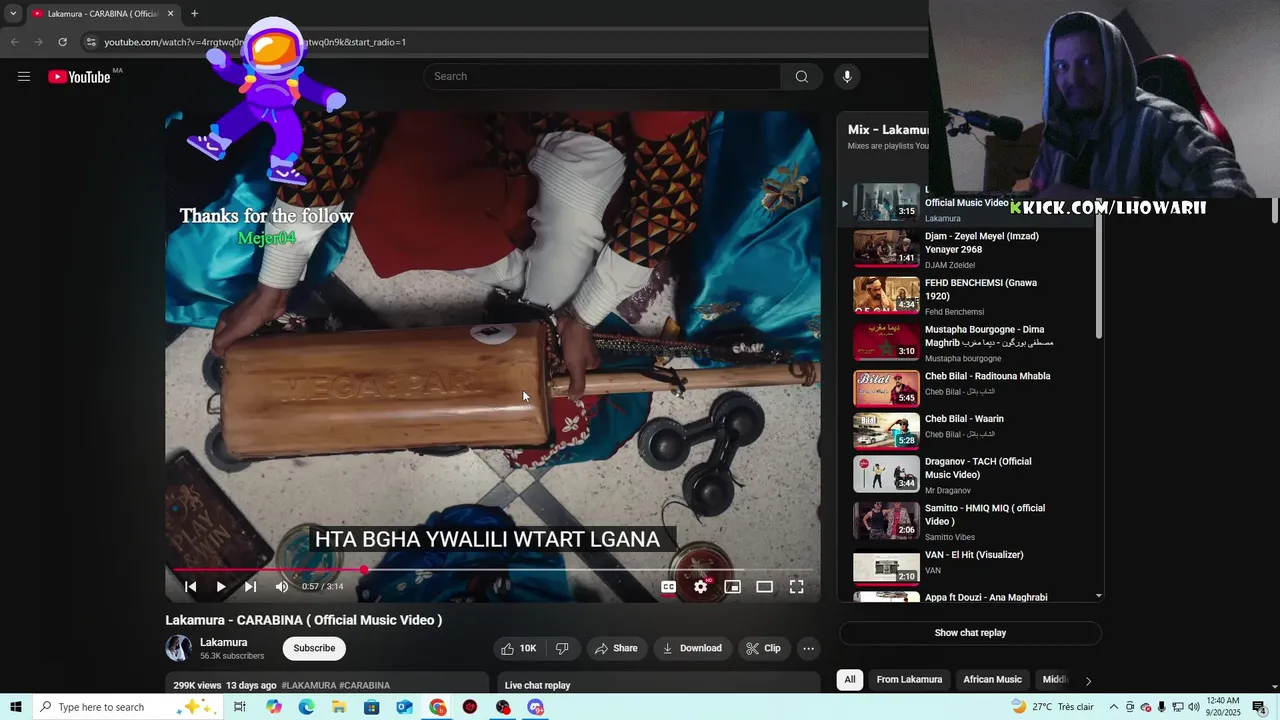
Task: Go to the YouTube home logo
Action: coord(79,77)
